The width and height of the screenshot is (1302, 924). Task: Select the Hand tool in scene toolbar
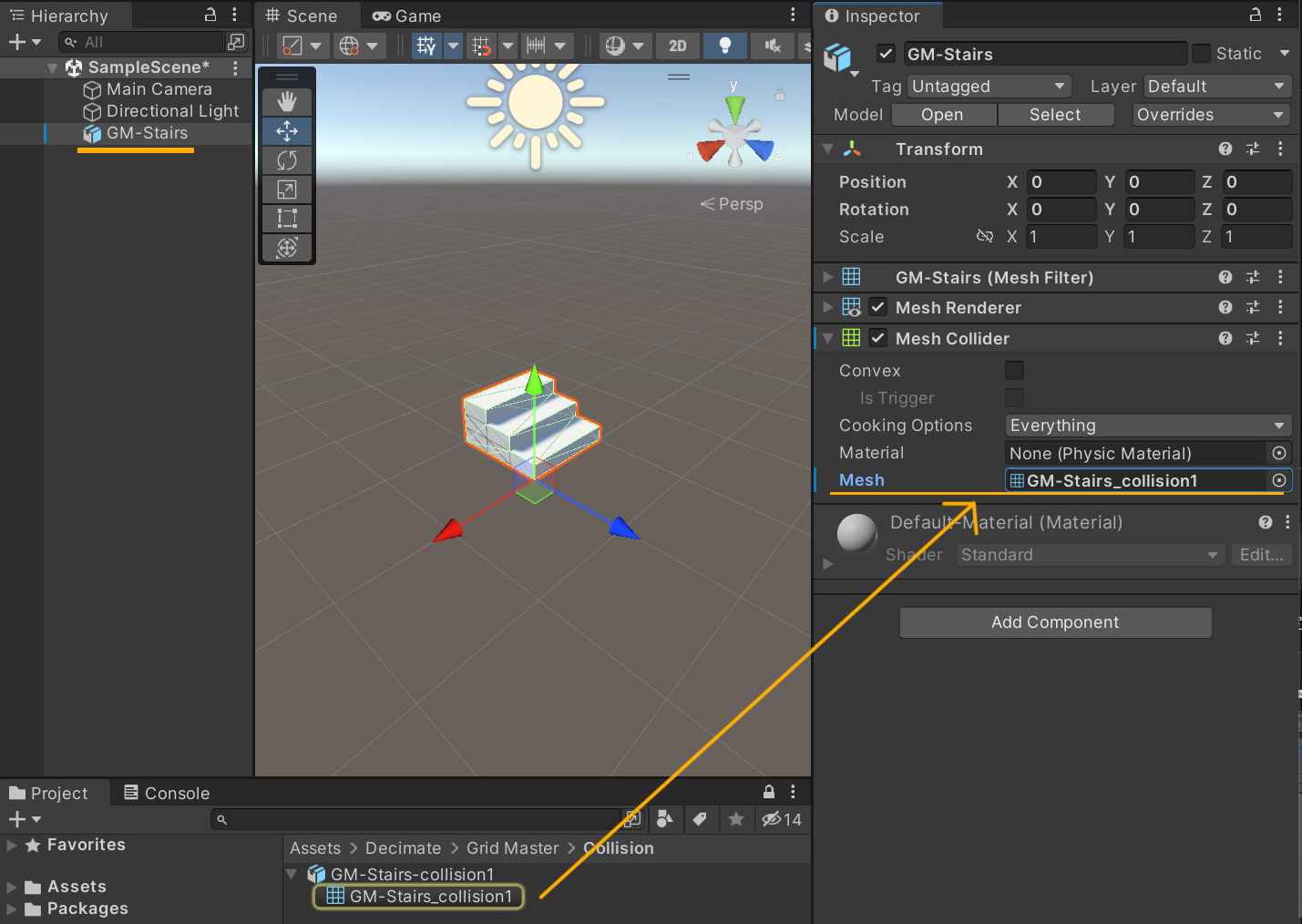click(x=286, y=101)
